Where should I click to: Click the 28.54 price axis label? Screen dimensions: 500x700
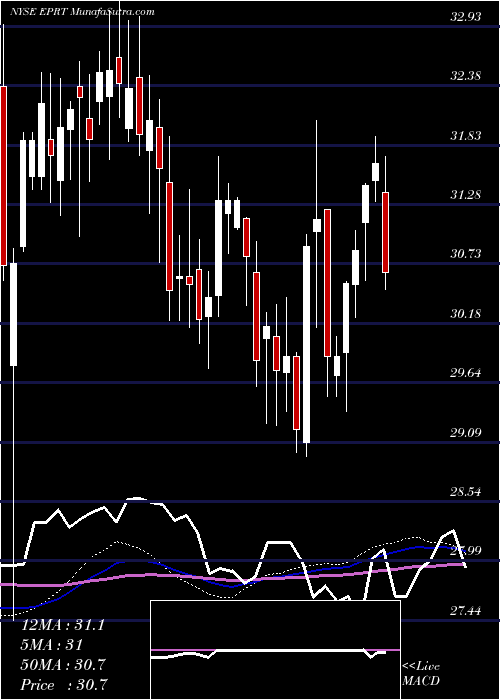pos(466,492)
